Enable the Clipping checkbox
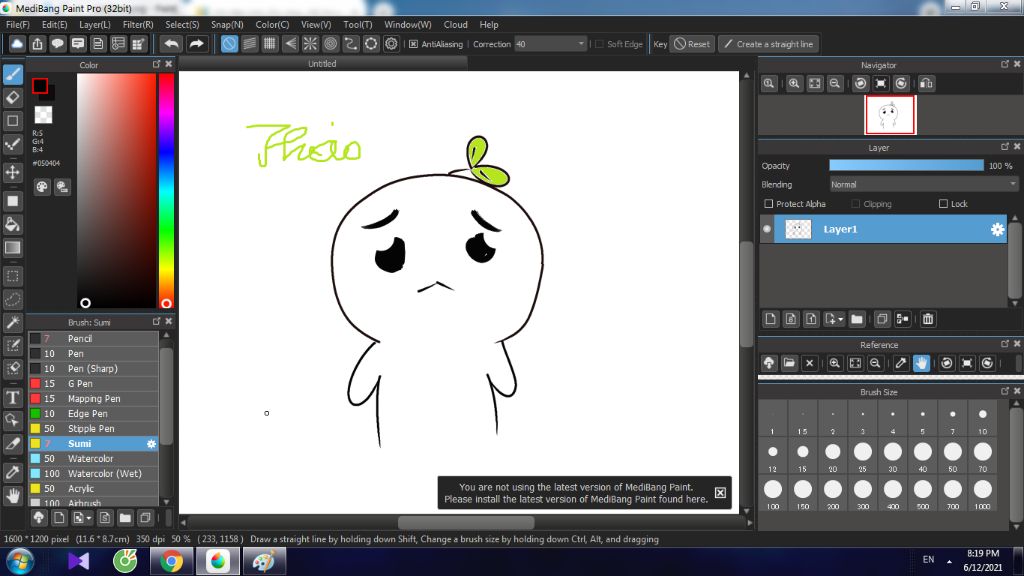1024x576 pixels. click(x=856, y=204)
